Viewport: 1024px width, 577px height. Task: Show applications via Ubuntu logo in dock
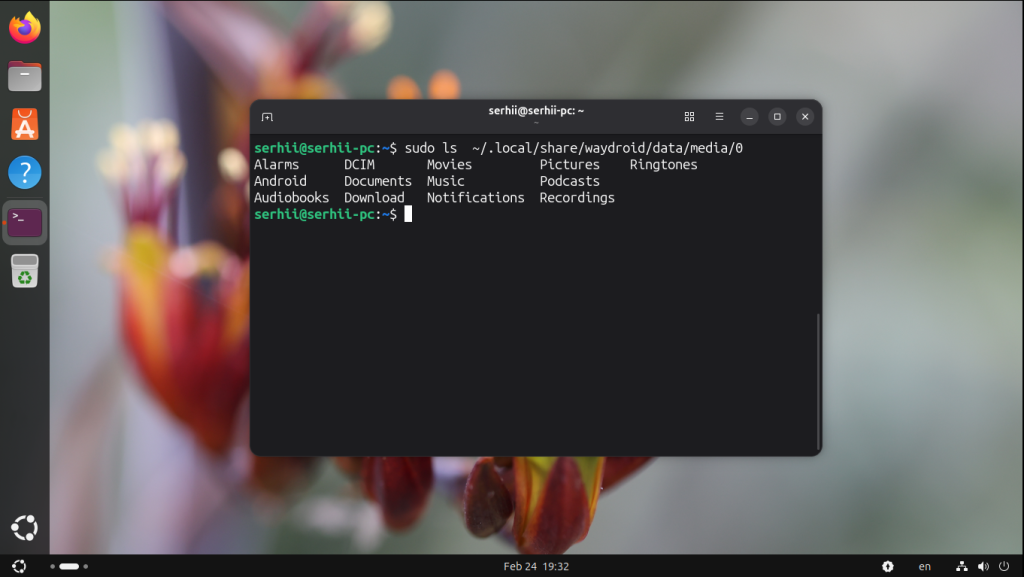[x=25, y=527]
